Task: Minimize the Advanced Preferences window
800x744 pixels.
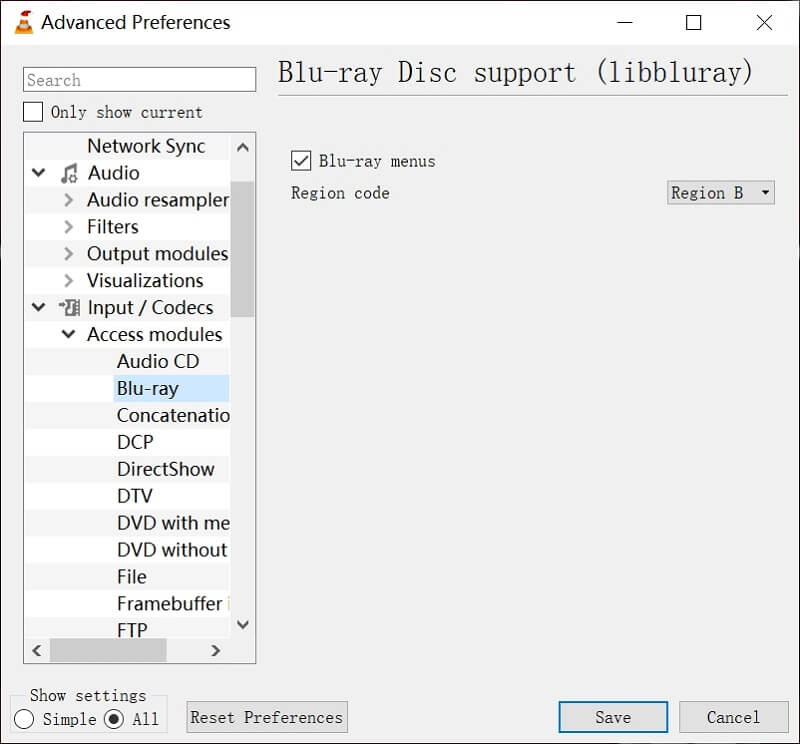Action: tap(624, 22)
